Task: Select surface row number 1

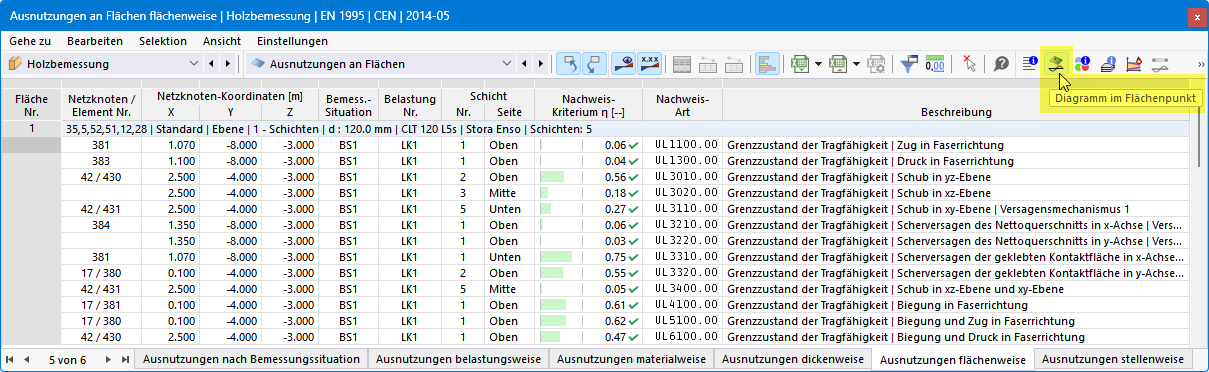Action: (x=31, y=129)
